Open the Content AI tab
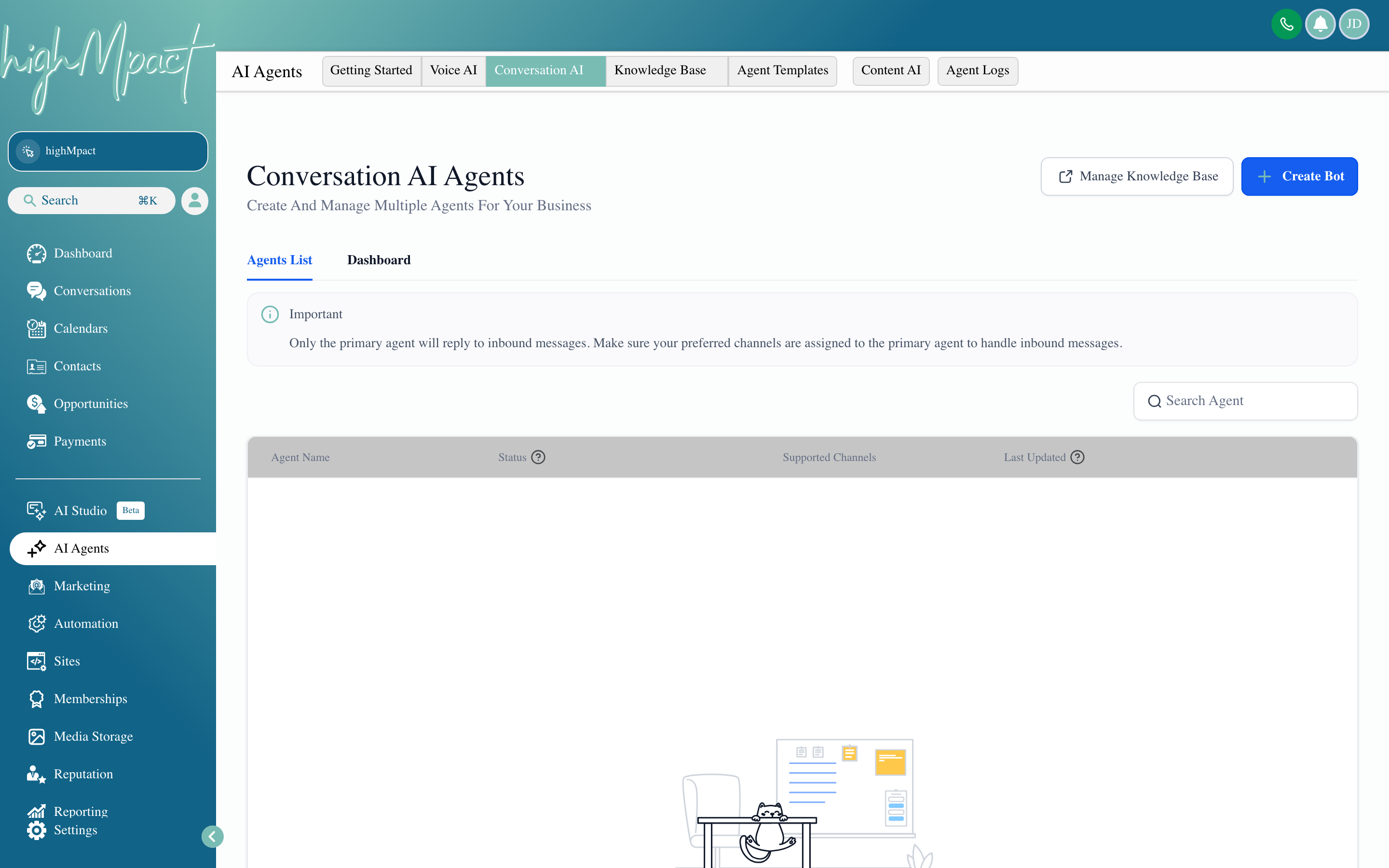 click(891, 70)
